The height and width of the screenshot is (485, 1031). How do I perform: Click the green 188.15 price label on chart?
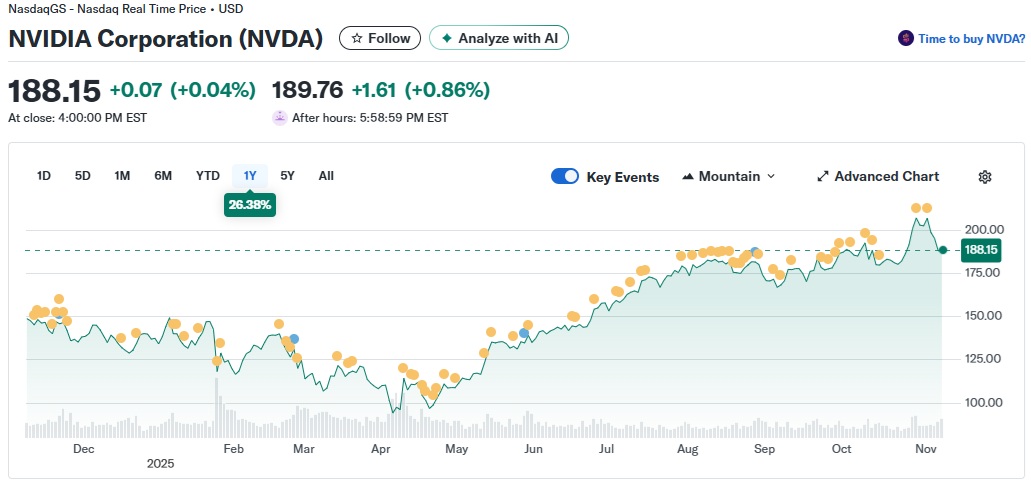pos(981,249)
